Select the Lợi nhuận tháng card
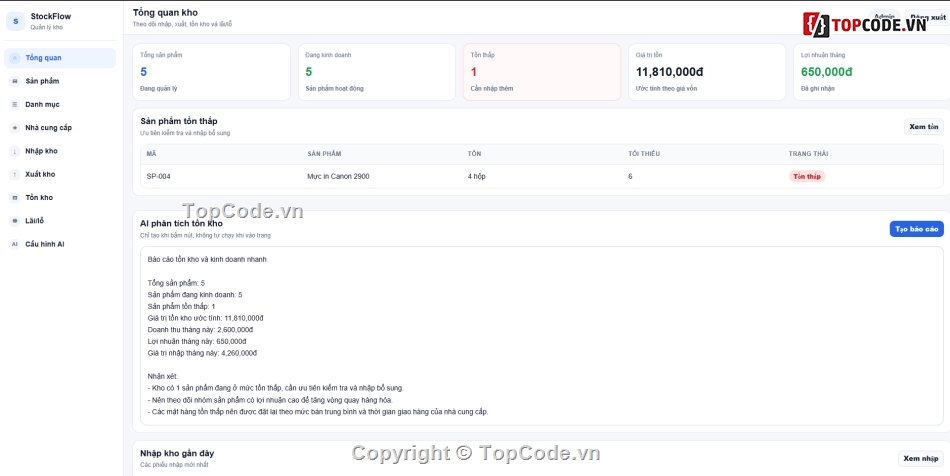This screenshot has width=950, height=476. [x=872, y=72]
